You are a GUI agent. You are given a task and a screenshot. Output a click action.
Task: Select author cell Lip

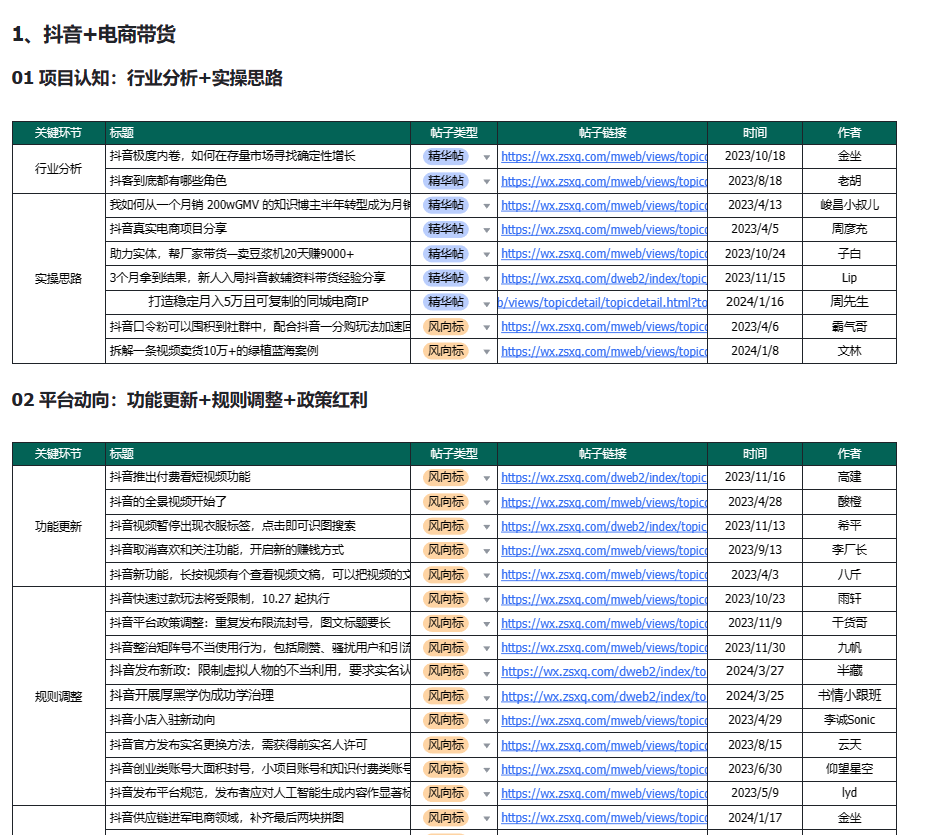[849, 278]
